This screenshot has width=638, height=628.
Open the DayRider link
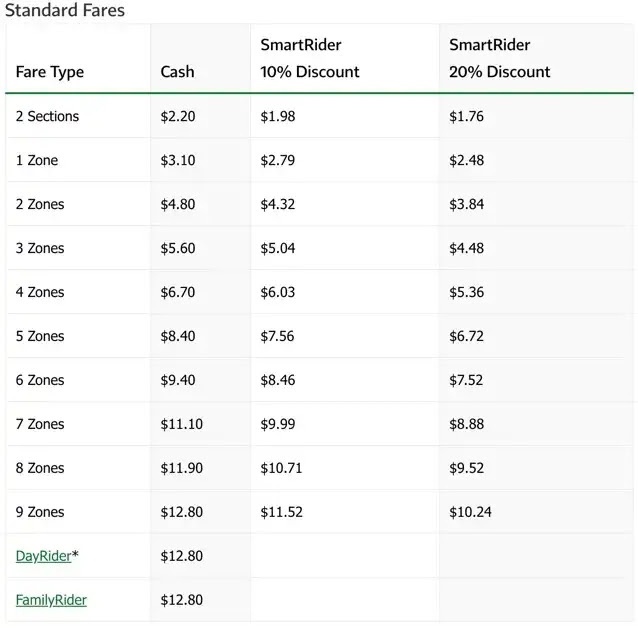coord(44,556)
